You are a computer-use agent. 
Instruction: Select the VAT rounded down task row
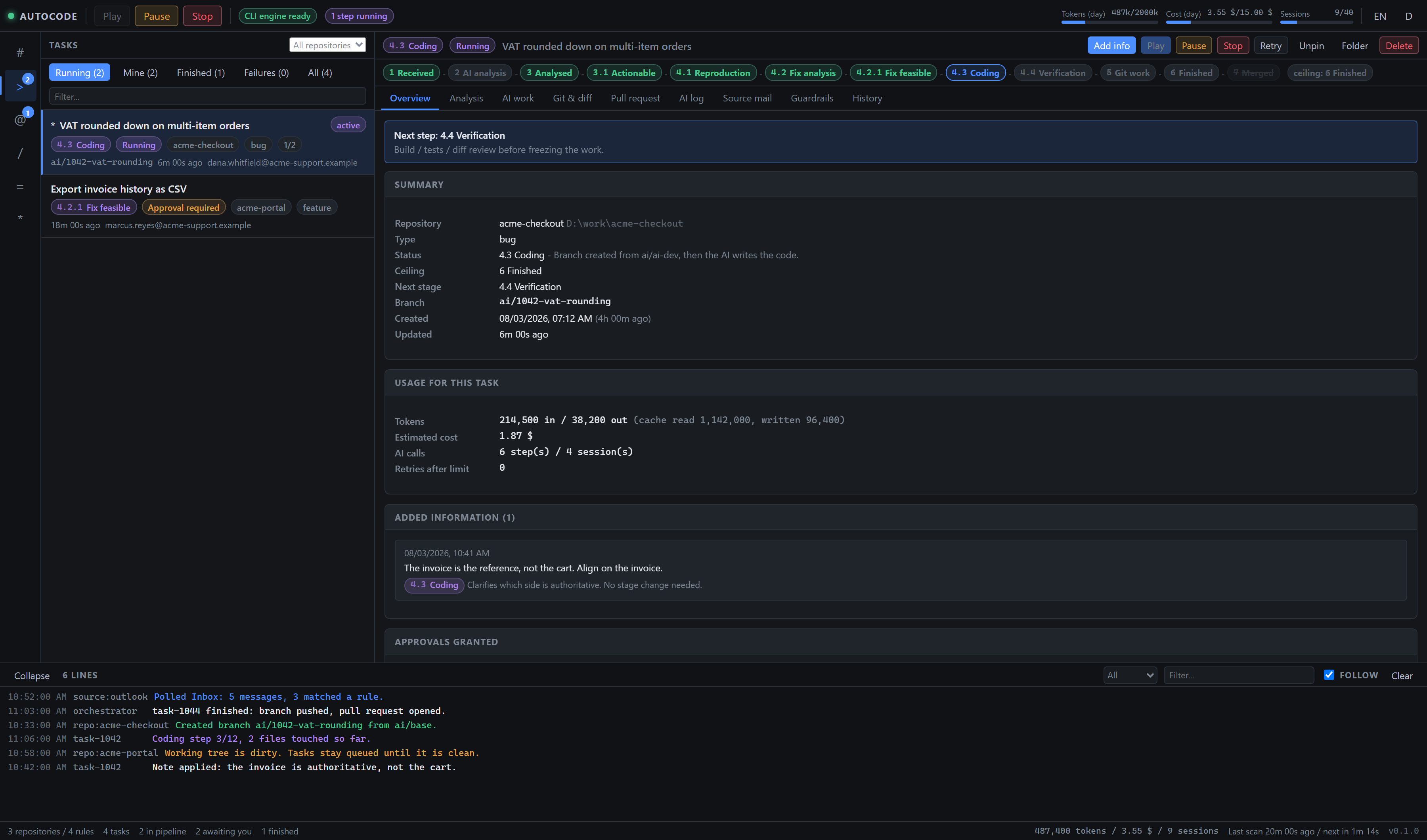coord(207,142)
